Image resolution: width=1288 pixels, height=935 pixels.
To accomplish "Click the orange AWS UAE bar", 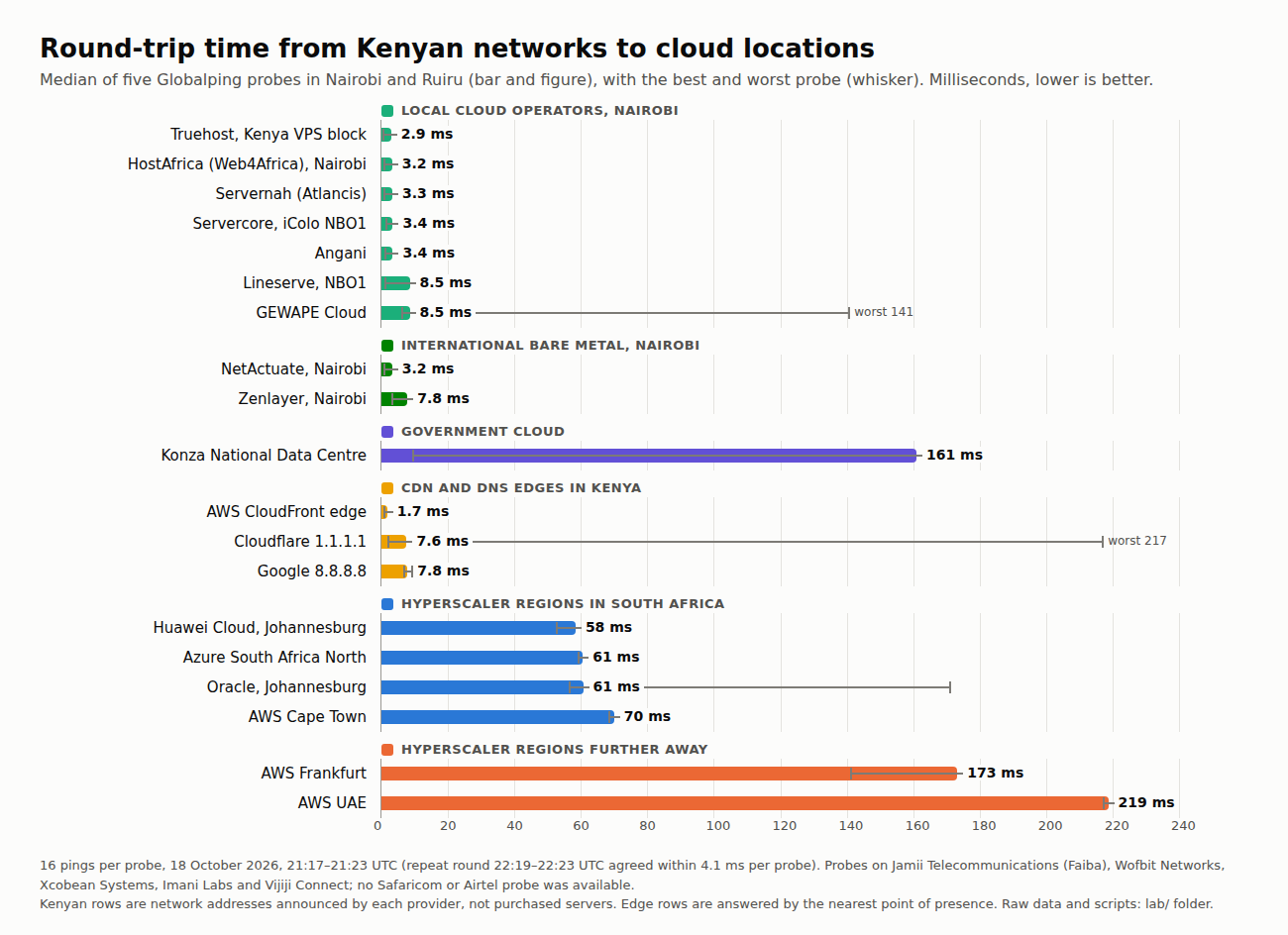I will (x=745, y=803).
